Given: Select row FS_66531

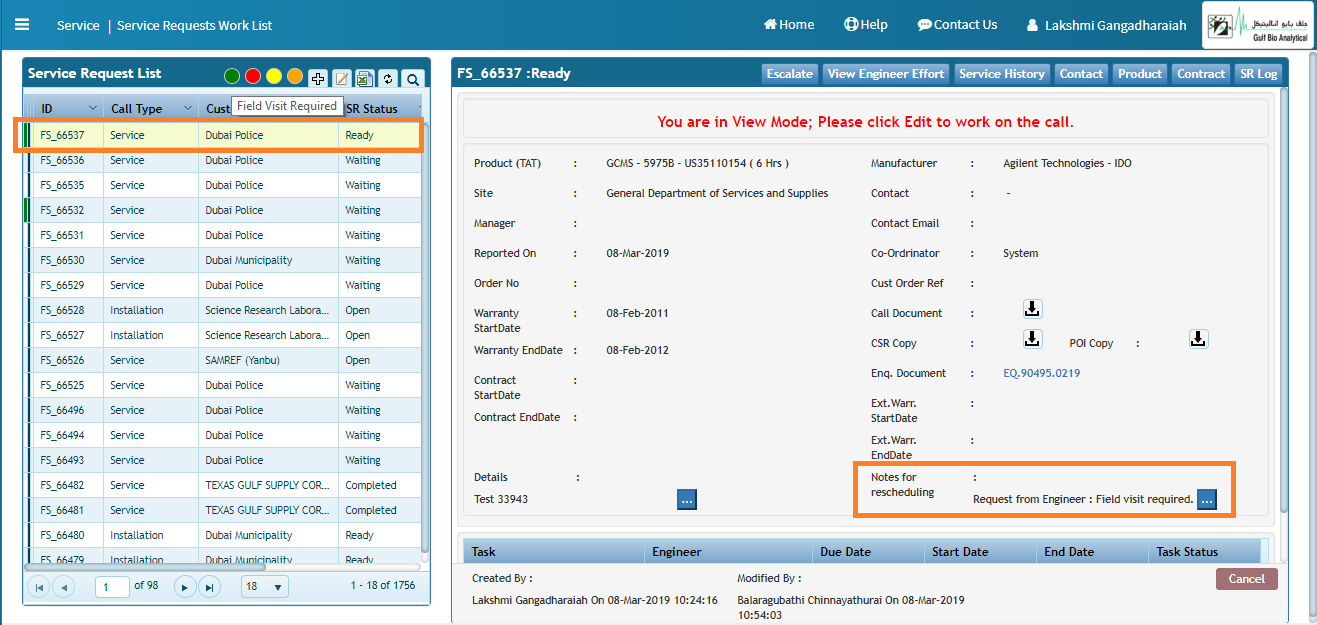Looking at the screenshot, I should click(222, 235).
